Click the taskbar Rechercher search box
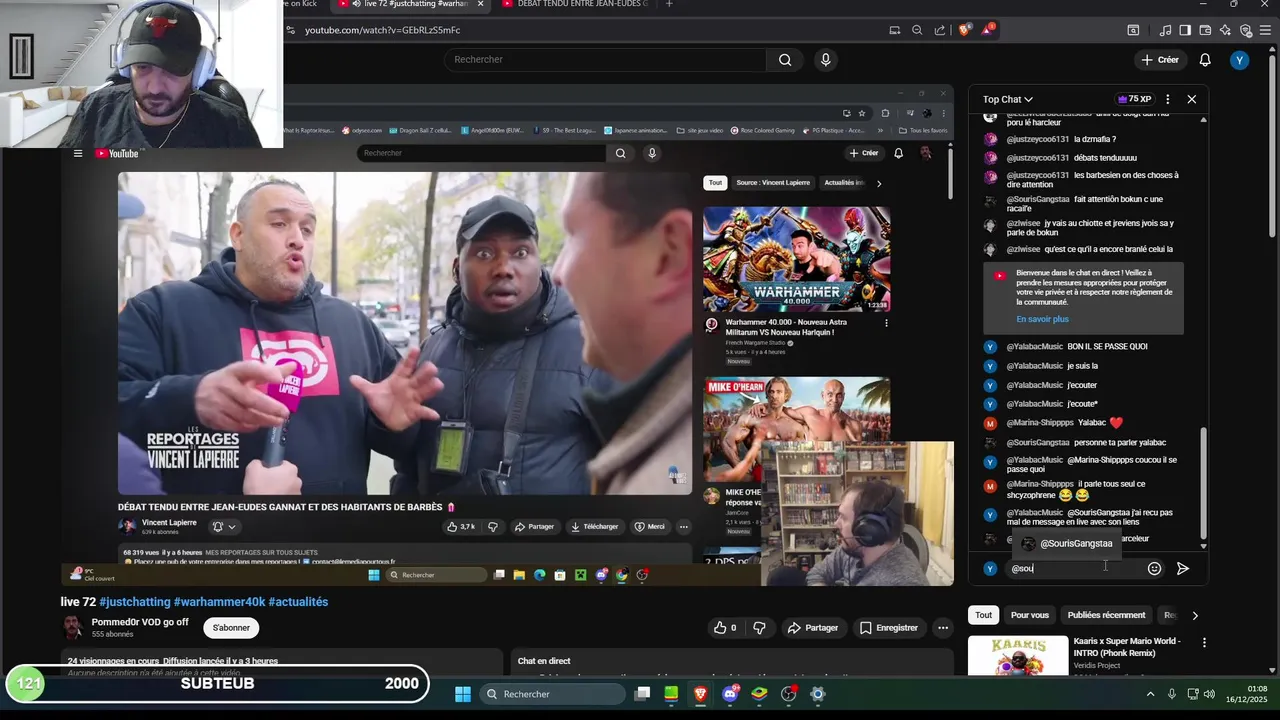Screen dimensions: 1280x720 coord(551,694)
